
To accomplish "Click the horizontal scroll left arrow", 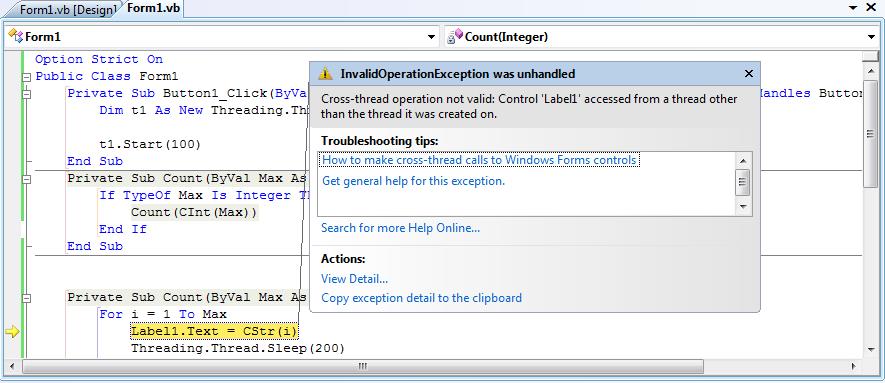I will coord(11,366).
